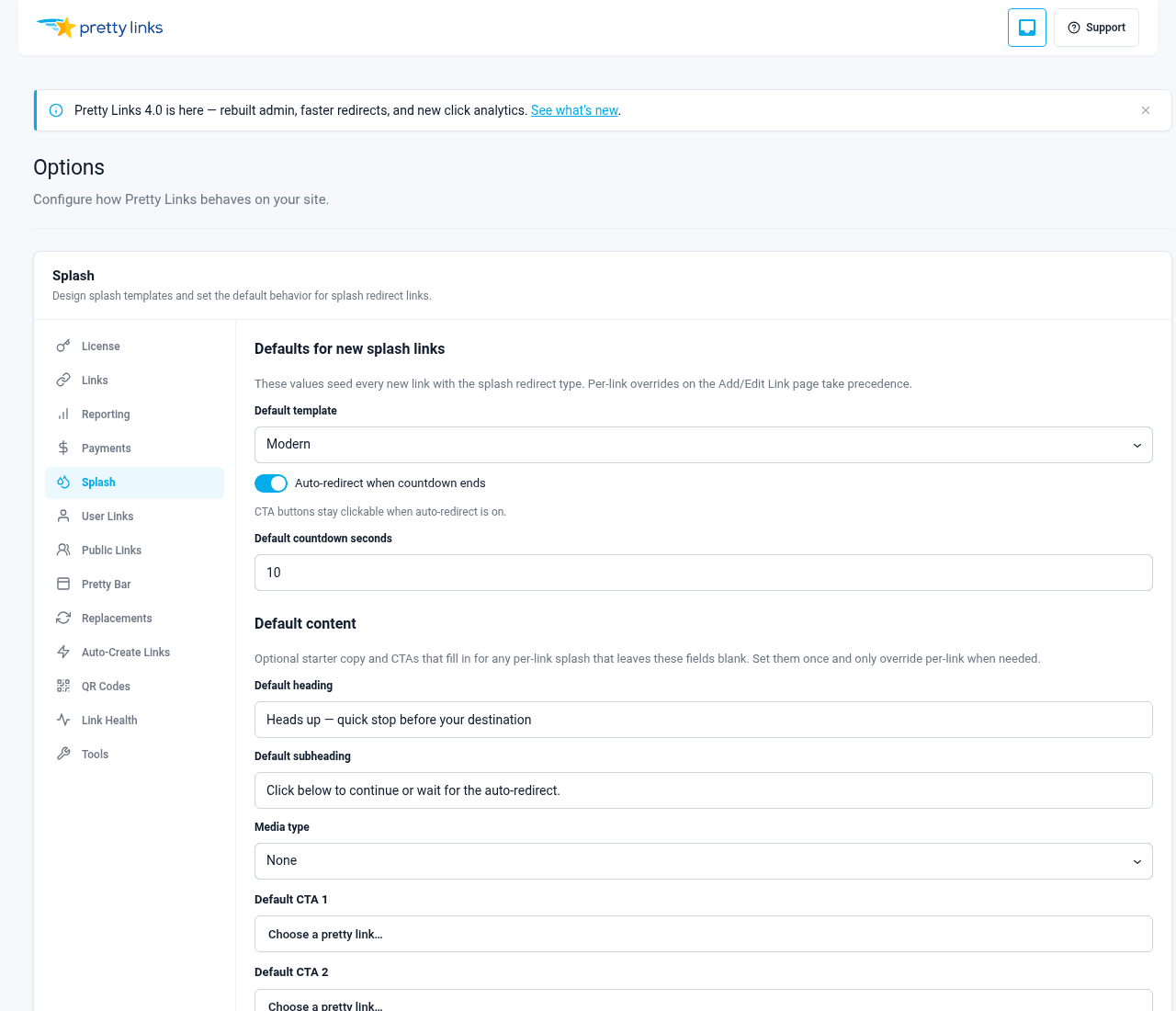Click the Auto-Create Links lightning icon
The height and width of the screenshot is (1011, 1176).
point(63,653)
